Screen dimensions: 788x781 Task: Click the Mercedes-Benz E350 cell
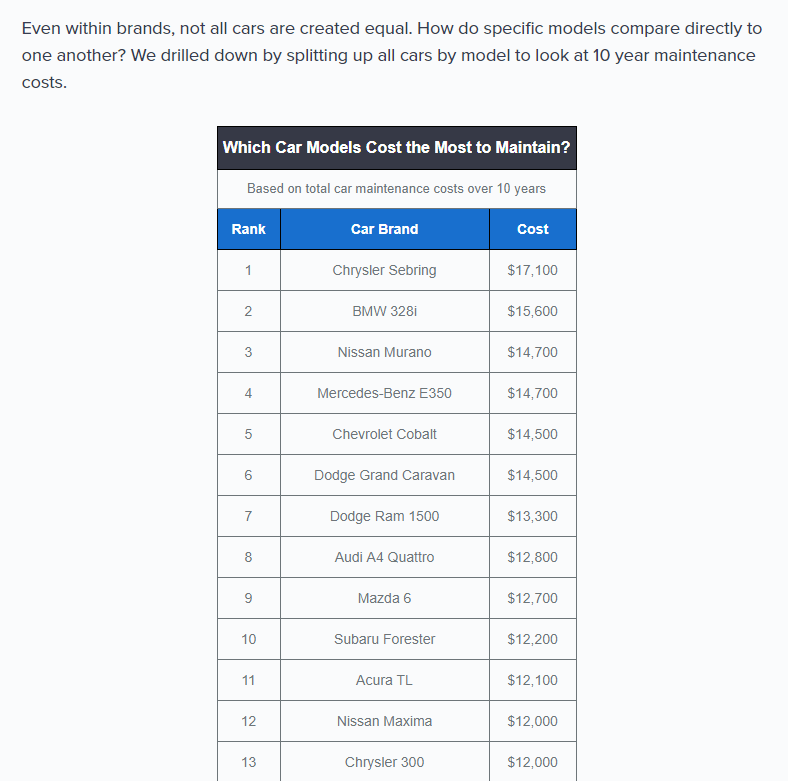pyautogui.click(x=384, y=393)
